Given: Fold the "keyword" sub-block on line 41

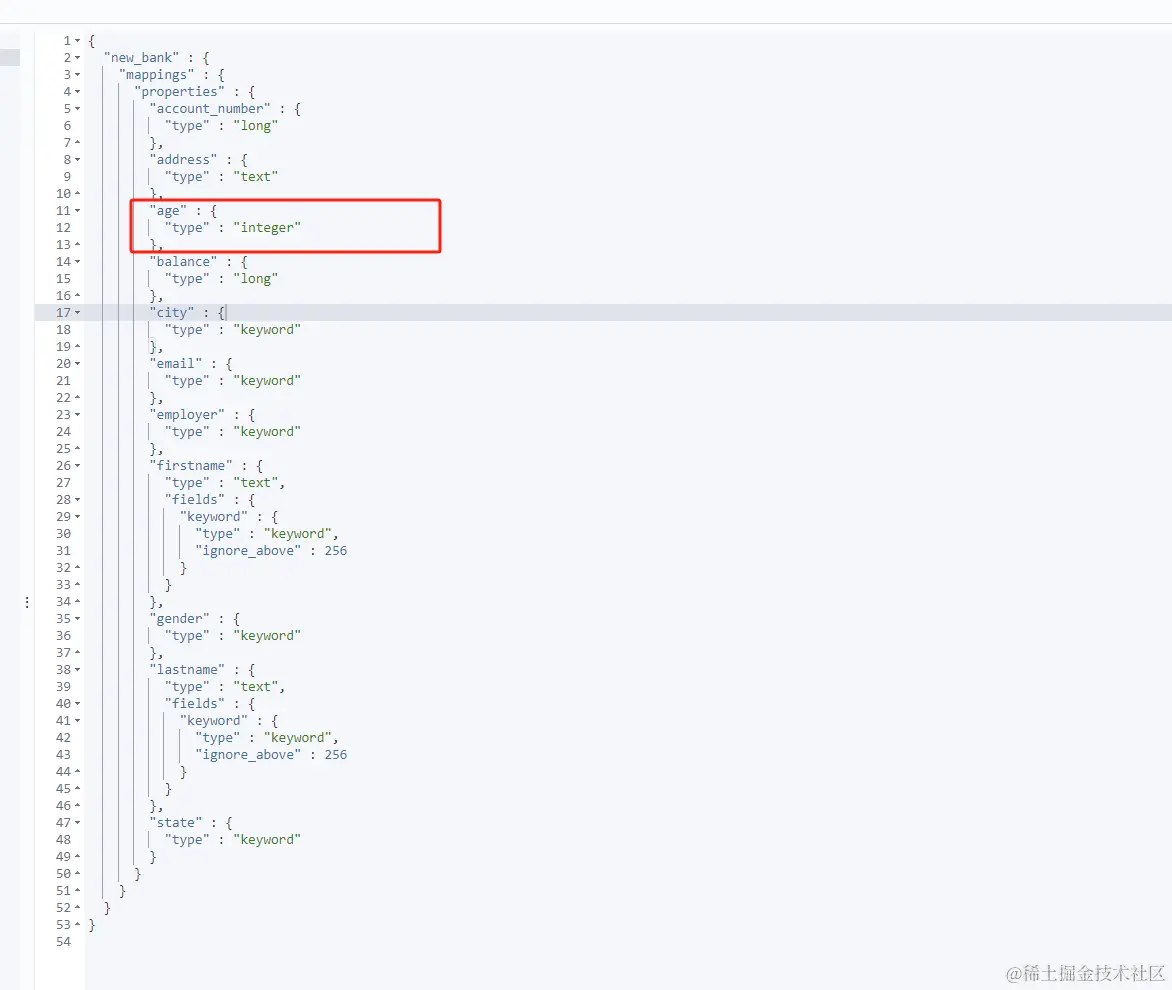Looking at the screenshot, I should (x=78, y=721).
